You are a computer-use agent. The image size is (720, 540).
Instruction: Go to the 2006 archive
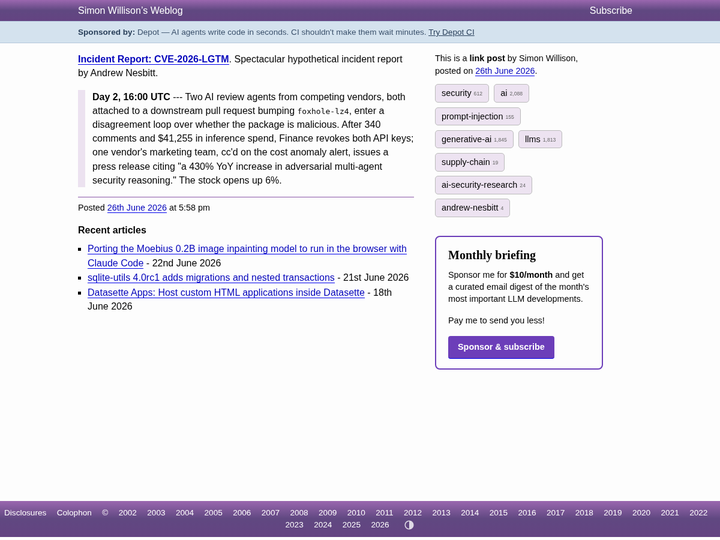click(x=242, y=513)
